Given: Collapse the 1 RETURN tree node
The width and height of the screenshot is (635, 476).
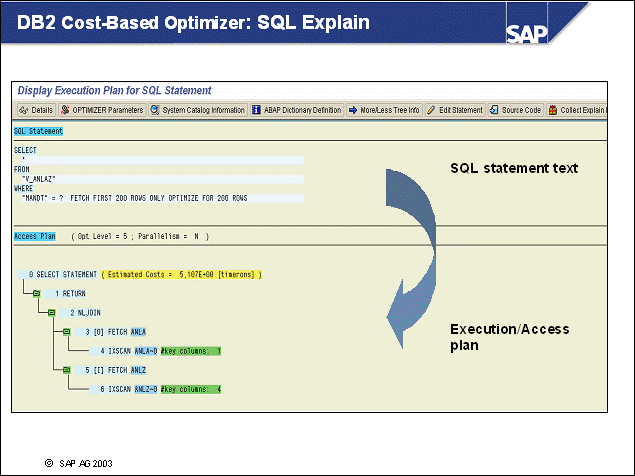Looking at the screenshot, I should [36, 294].
